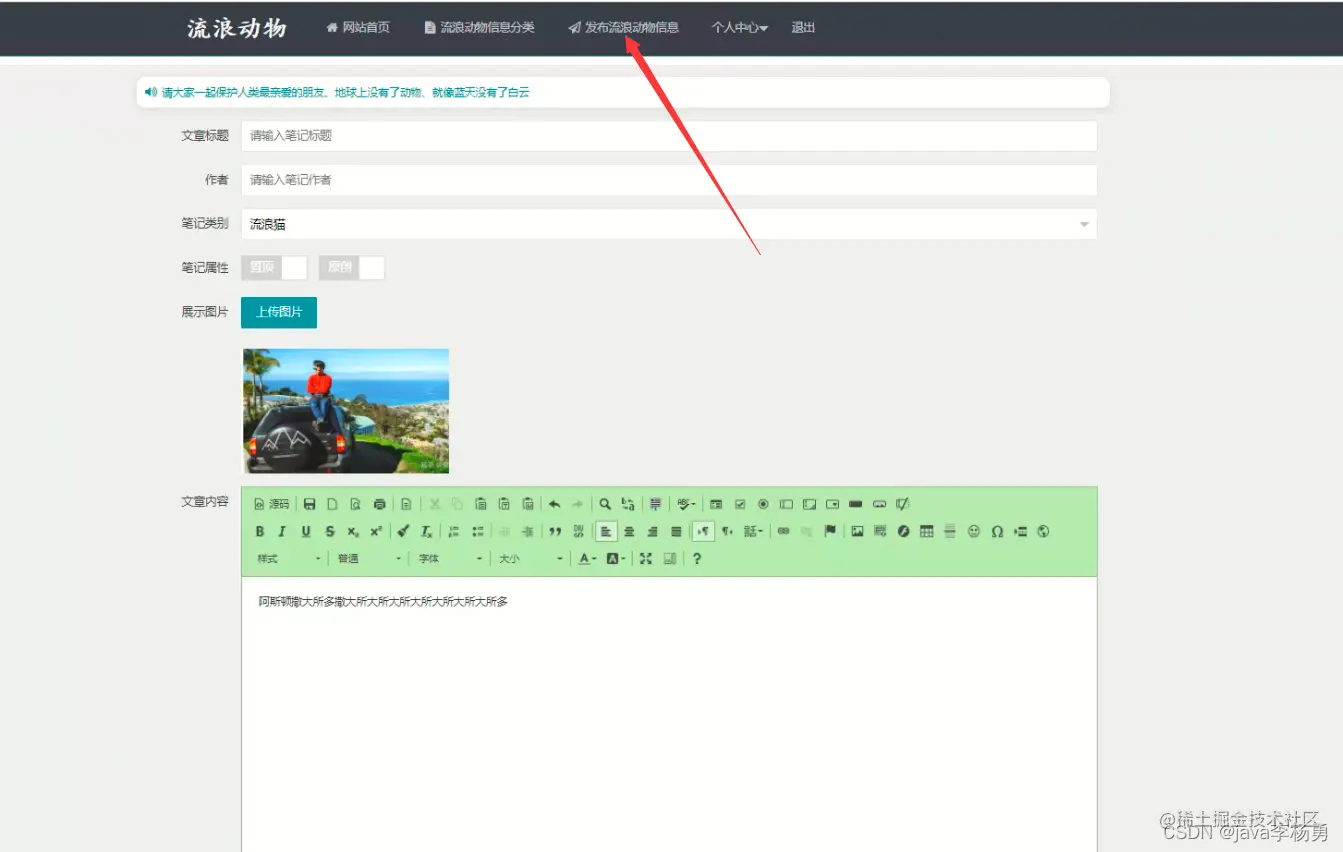This screenshot has width=1343, height=852.
Task: Click the Save disk icon in editor toolbar
Action: [309, 504]
